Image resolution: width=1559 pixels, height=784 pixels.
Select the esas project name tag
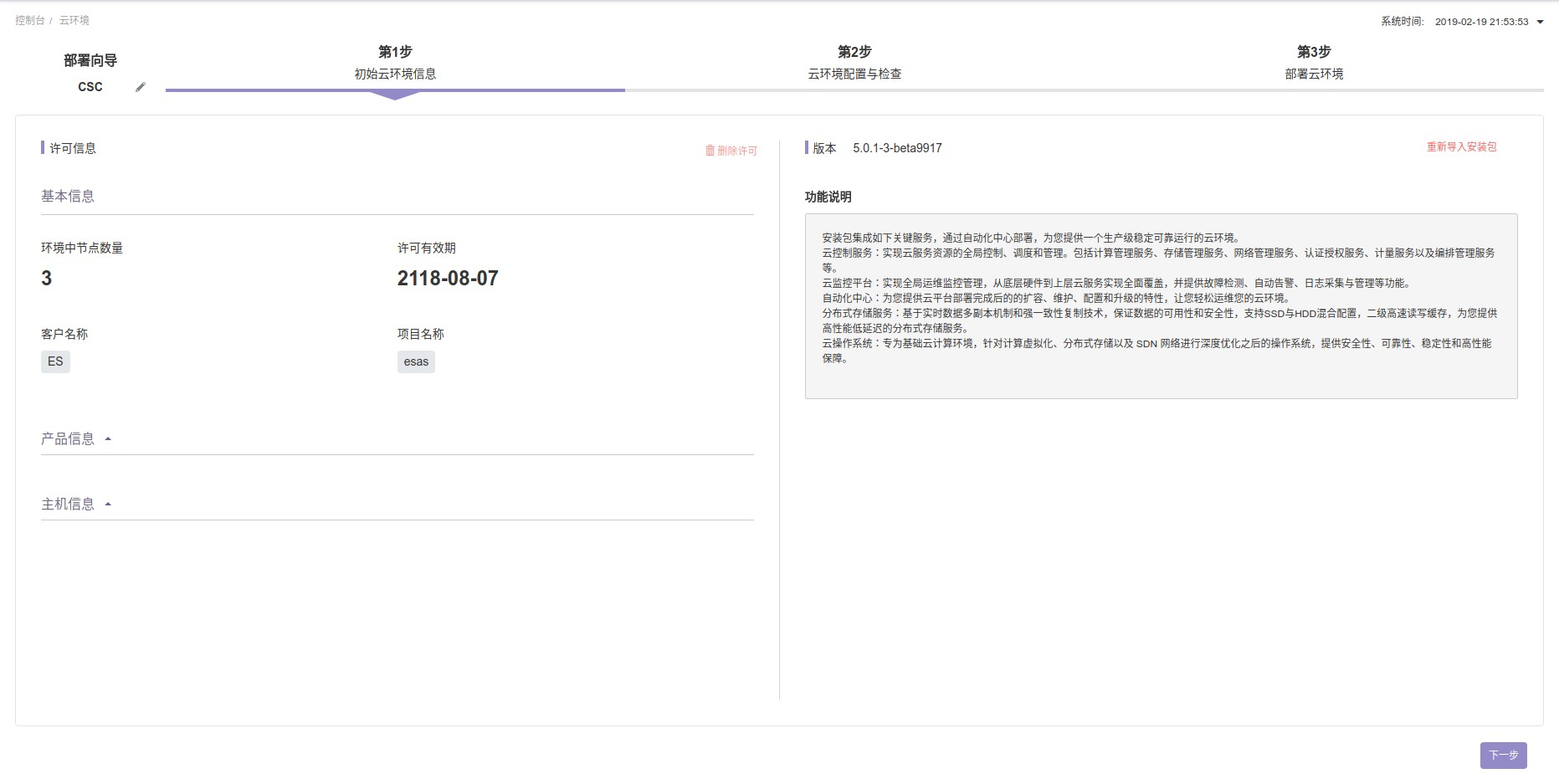(x=416, y=361)
